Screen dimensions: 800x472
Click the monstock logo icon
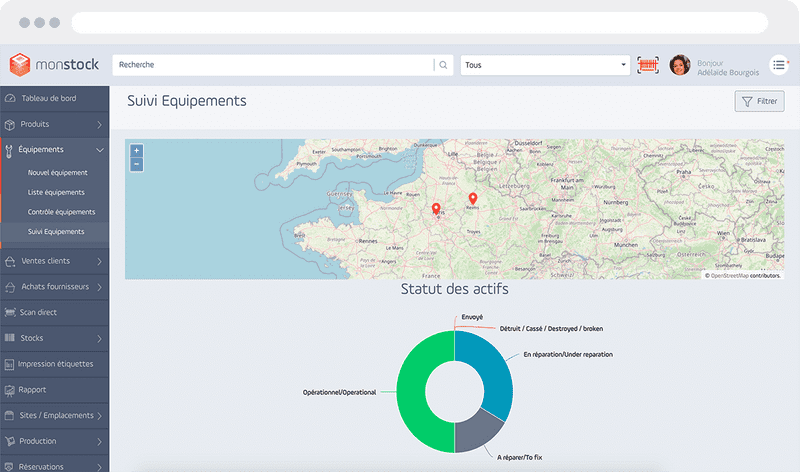tap(20, 65)
